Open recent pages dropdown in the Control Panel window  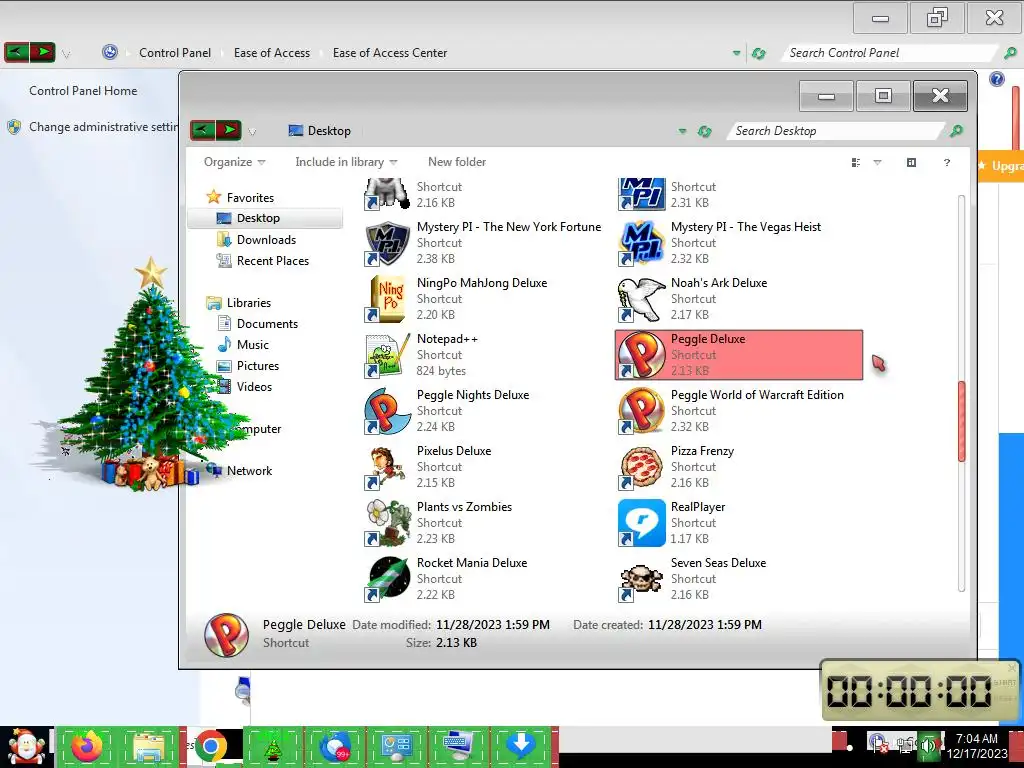tap(66, 54)
